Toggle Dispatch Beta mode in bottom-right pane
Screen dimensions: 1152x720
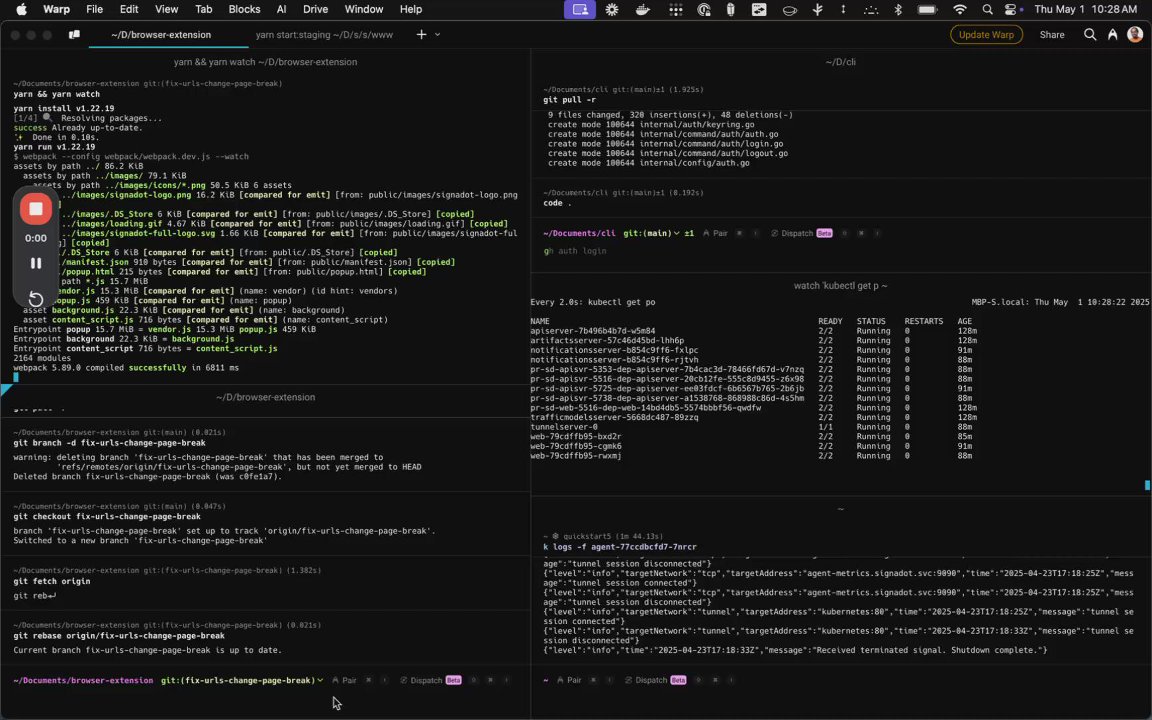tap(650, 680)
